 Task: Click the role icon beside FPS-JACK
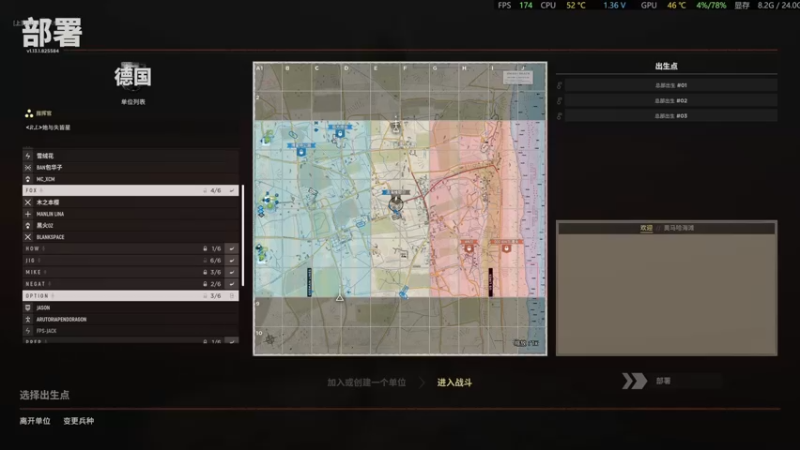tap(28, 331)
